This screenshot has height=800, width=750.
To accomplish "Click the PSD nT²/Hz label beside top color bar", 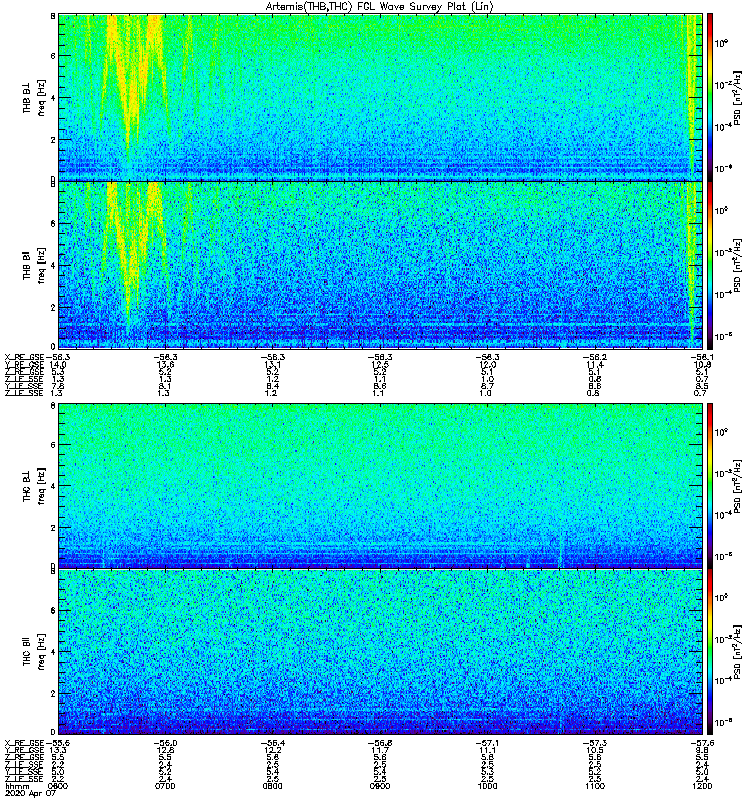I will coord(737,97).
